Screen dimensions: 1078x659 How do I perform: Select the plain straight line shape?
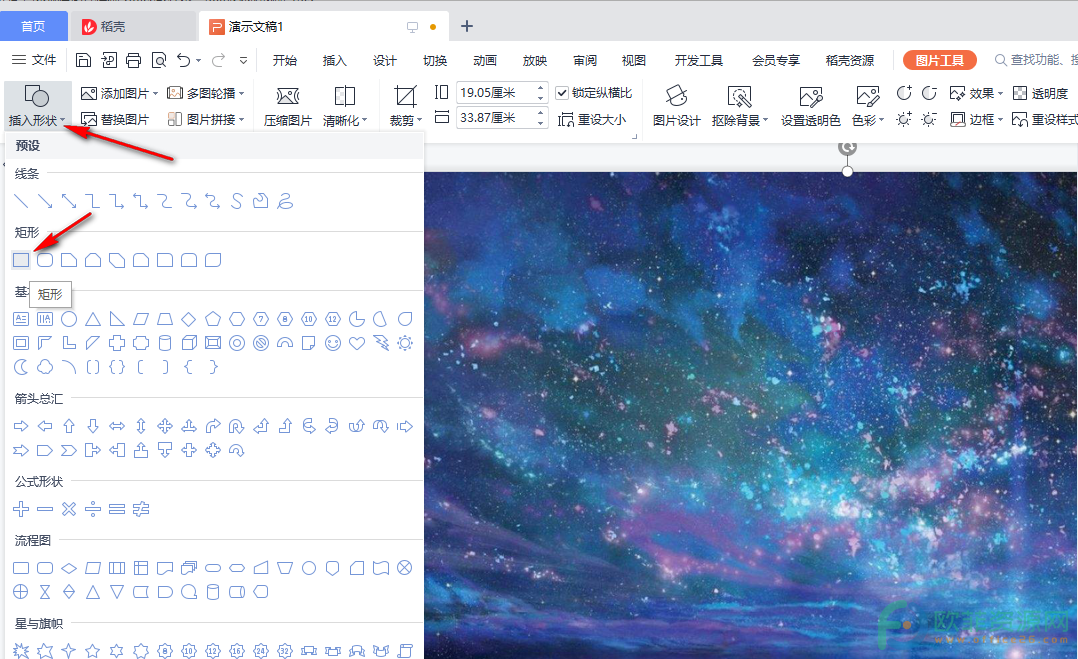21,201
